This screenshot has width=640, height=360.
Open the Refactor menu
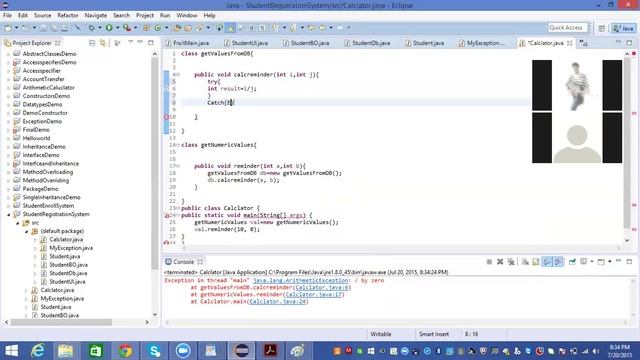point(68,16)
